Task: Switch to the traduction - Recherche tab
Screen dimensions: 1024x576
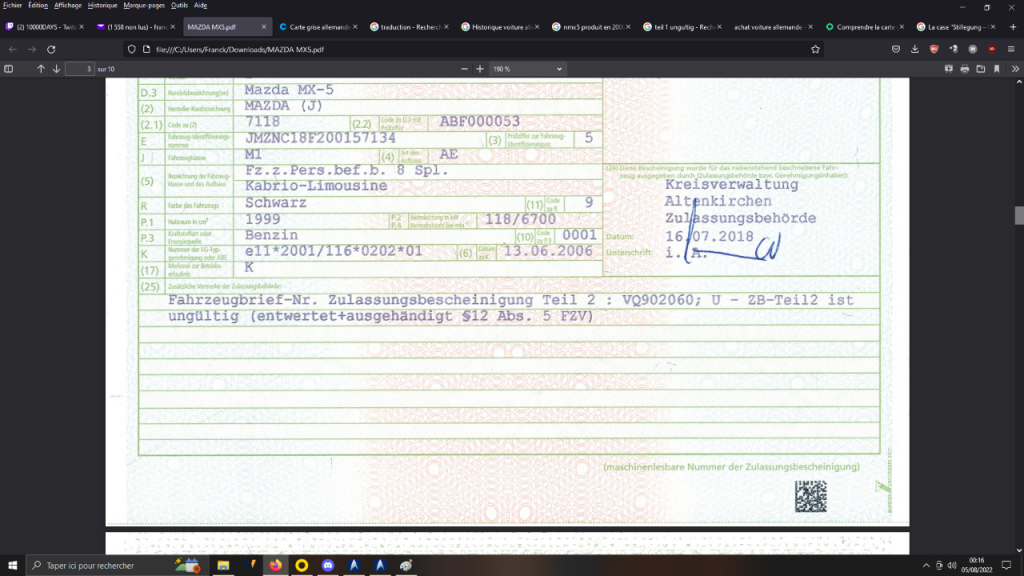Action: (x=409, y=27)
